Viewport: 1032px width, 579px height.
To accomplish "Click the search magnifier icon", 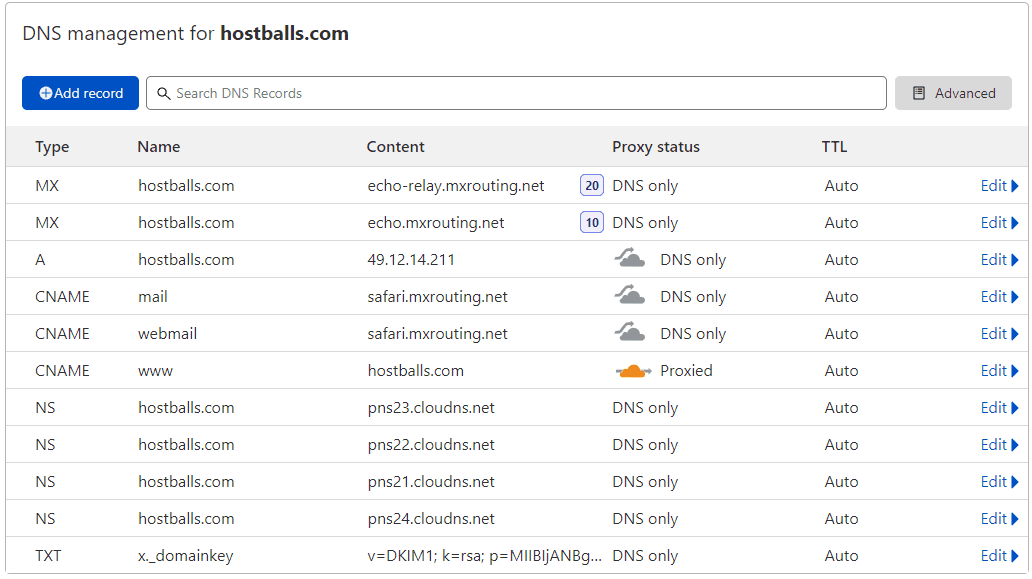I will pos(164,93).
